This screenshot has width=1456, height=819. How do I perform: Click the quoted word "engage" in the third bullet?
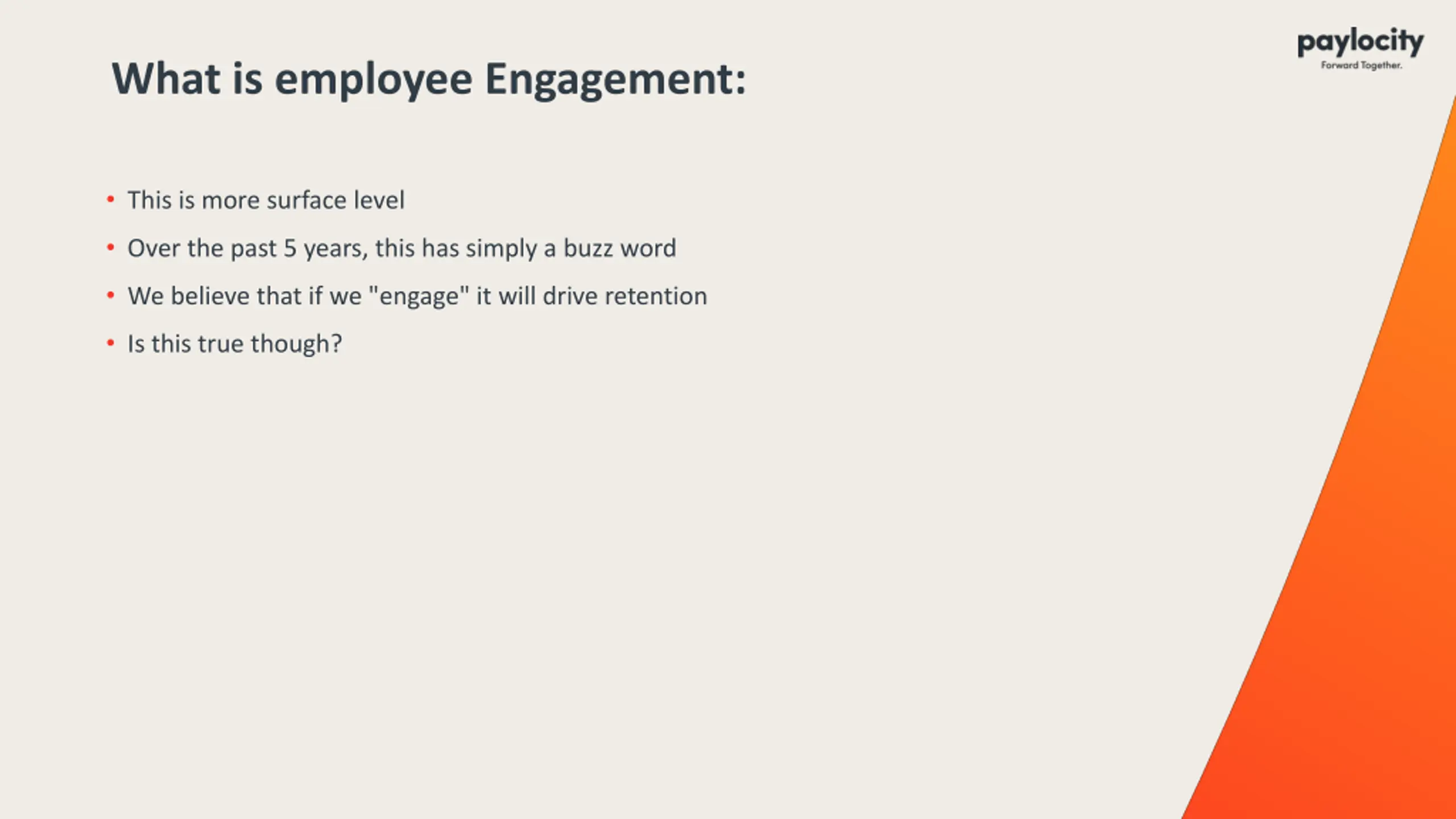[x=419, y=296]
